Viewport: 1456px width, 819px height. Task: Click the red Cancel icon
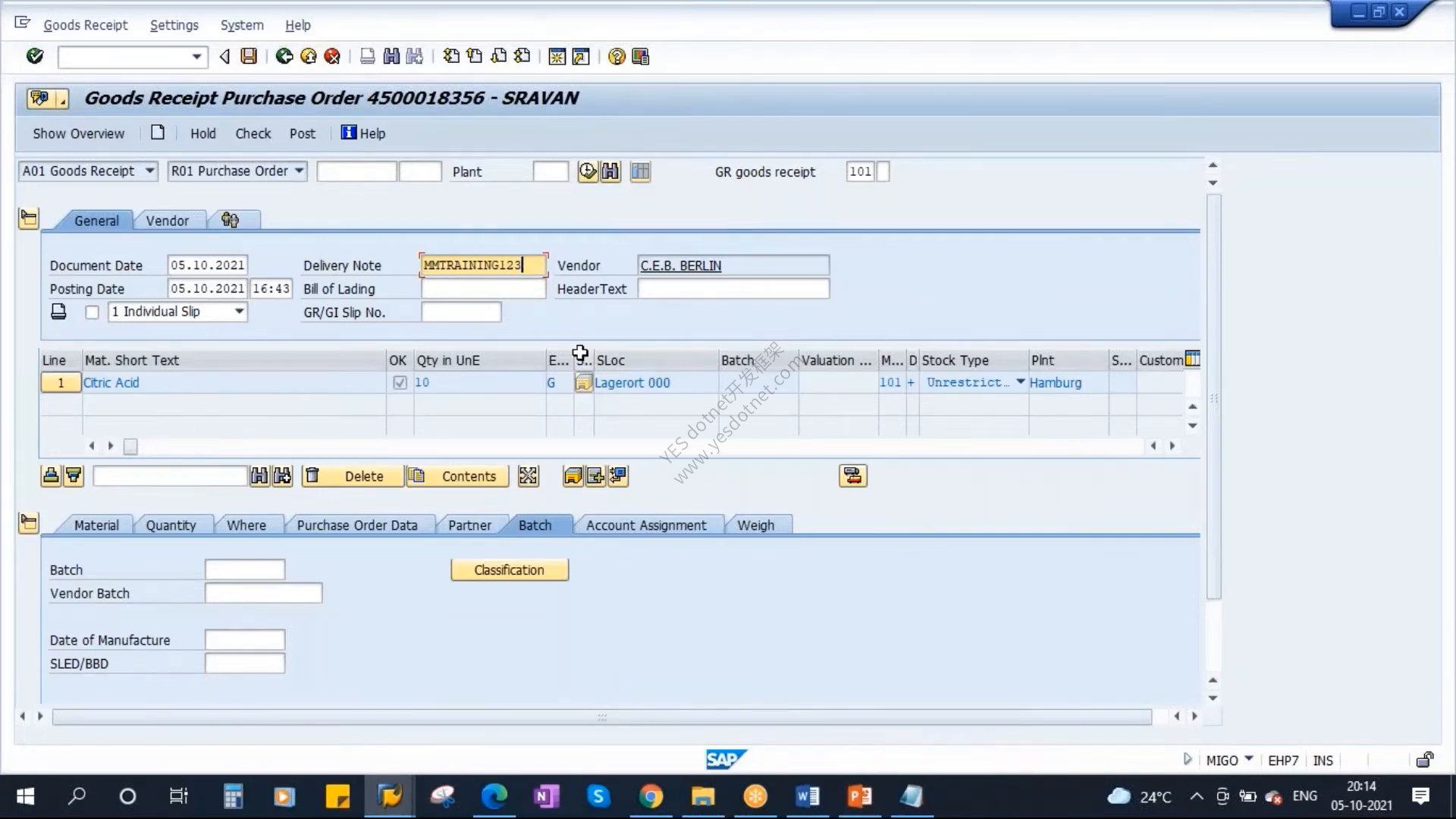[332, 56]
